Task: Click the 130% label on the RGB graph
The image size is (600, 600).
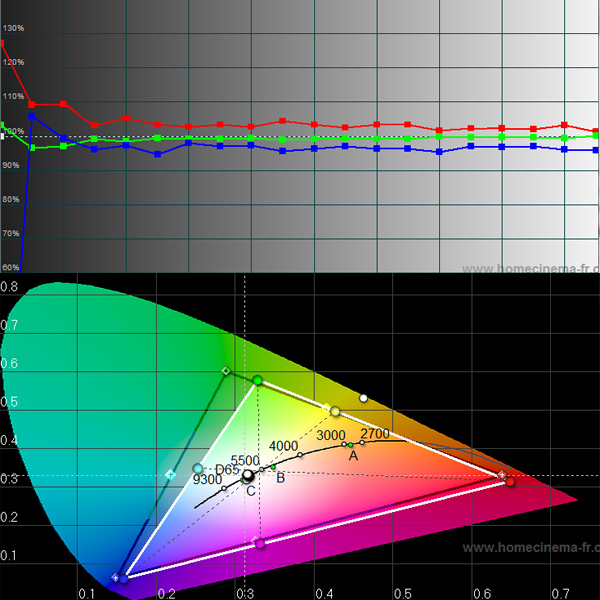Action: (x=13, y=28)
